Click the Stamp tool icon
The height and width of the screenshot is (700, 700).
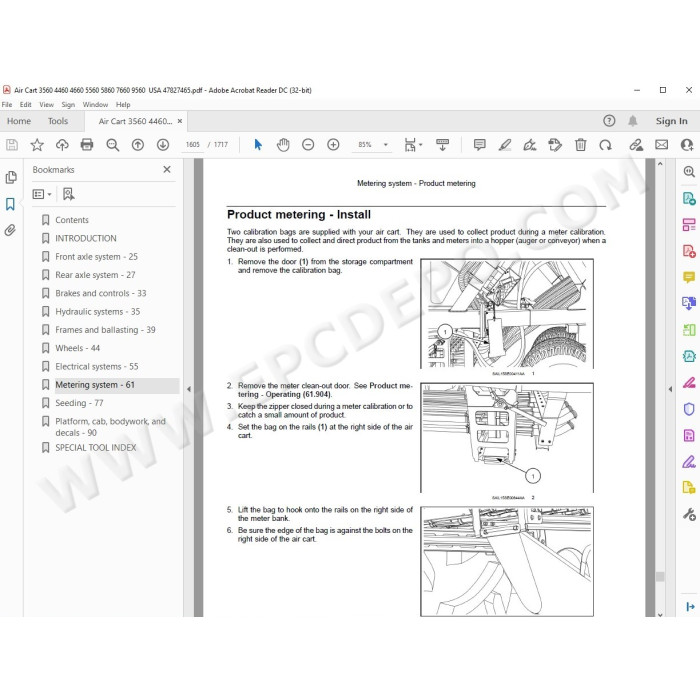pyautogui.click(x=555, y=145)
